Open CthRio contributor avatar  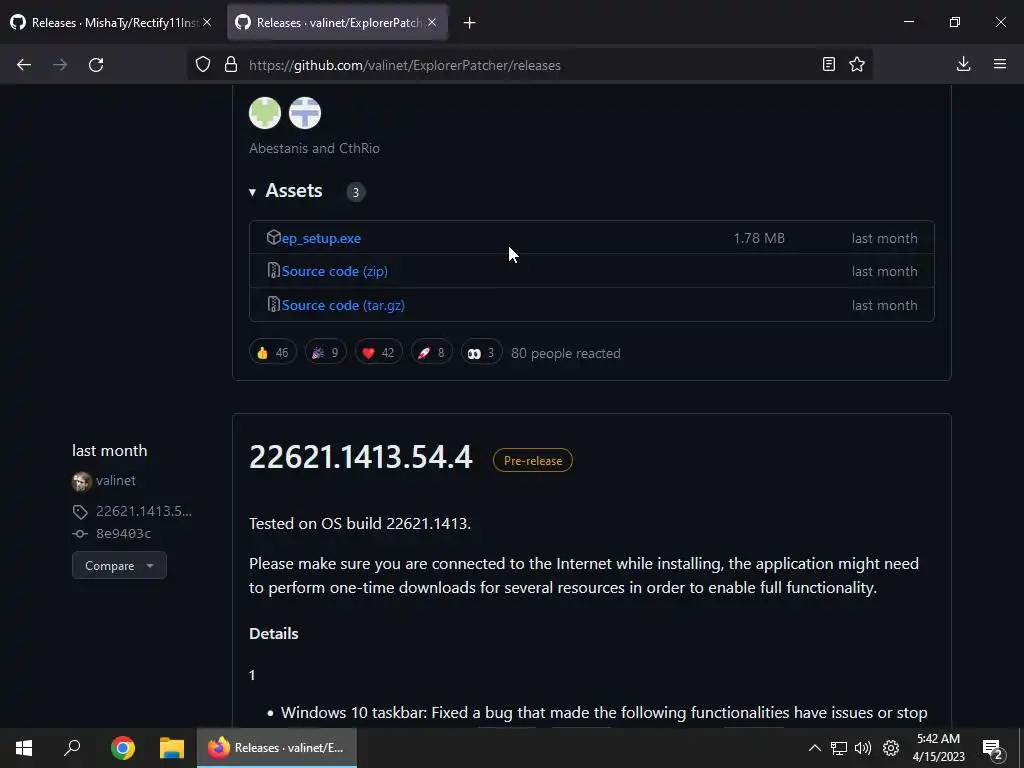point(305,113)
